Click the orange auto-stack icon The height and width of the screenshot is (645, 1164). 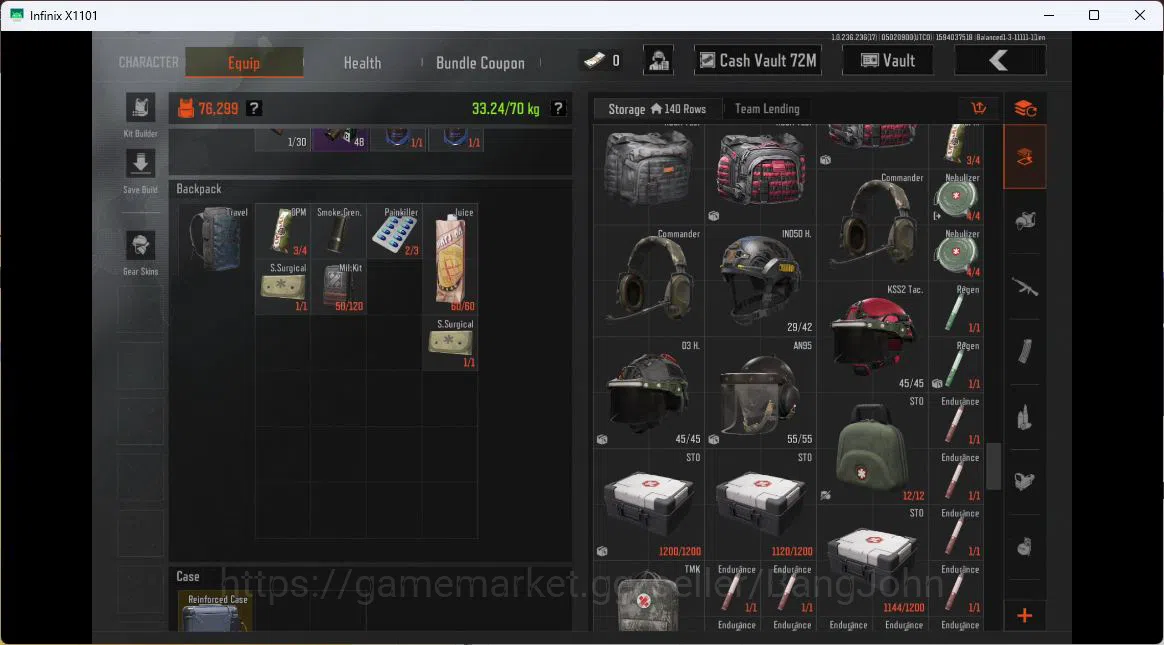click(x=1025, y=108)
